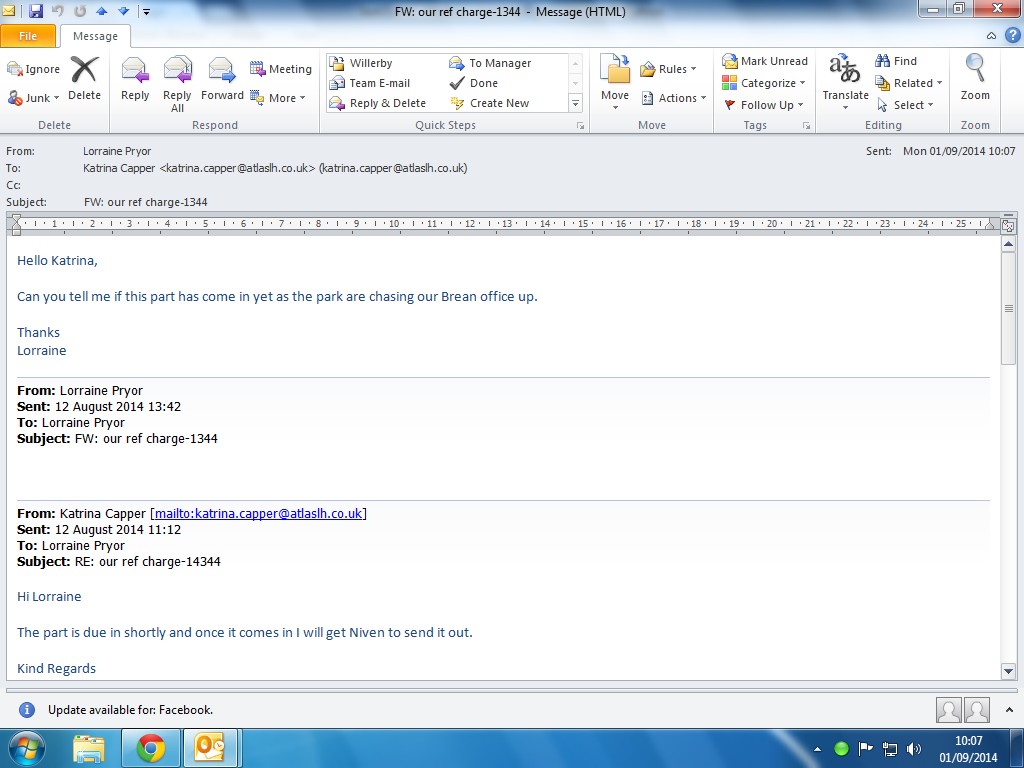Click the second contact photo placeholder

click(x=977, y=710)
